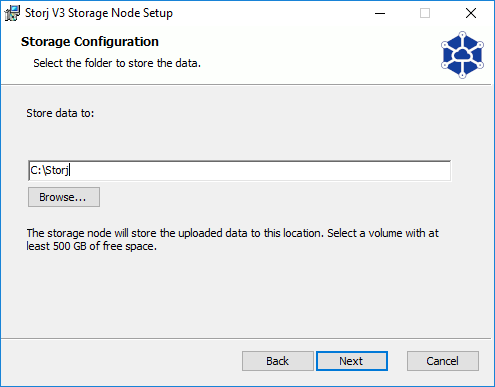Image resolution: width=495 pixels, height=387 pixels.
Task: Click the cloud shape inside the Storj logo
Action: (x=462, y=55)
